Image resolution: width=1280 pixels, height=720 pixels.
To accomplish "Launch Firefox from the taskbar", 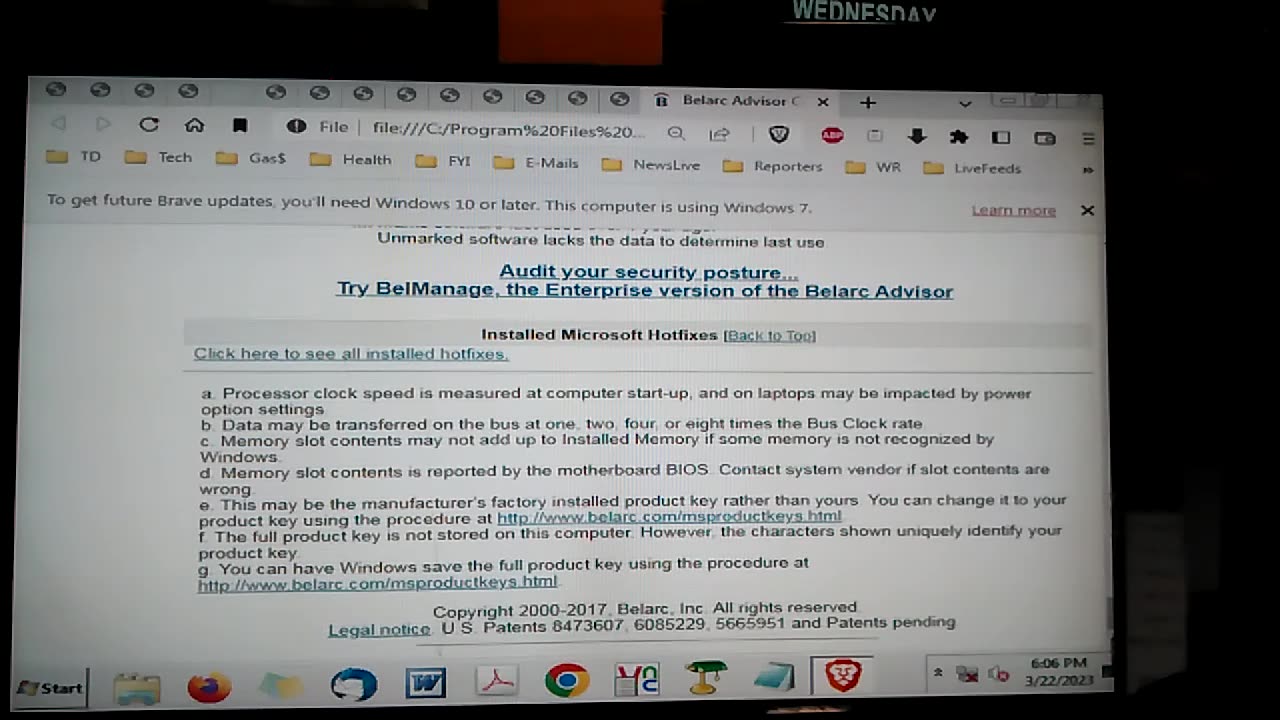I will click(x=209, y=687).
